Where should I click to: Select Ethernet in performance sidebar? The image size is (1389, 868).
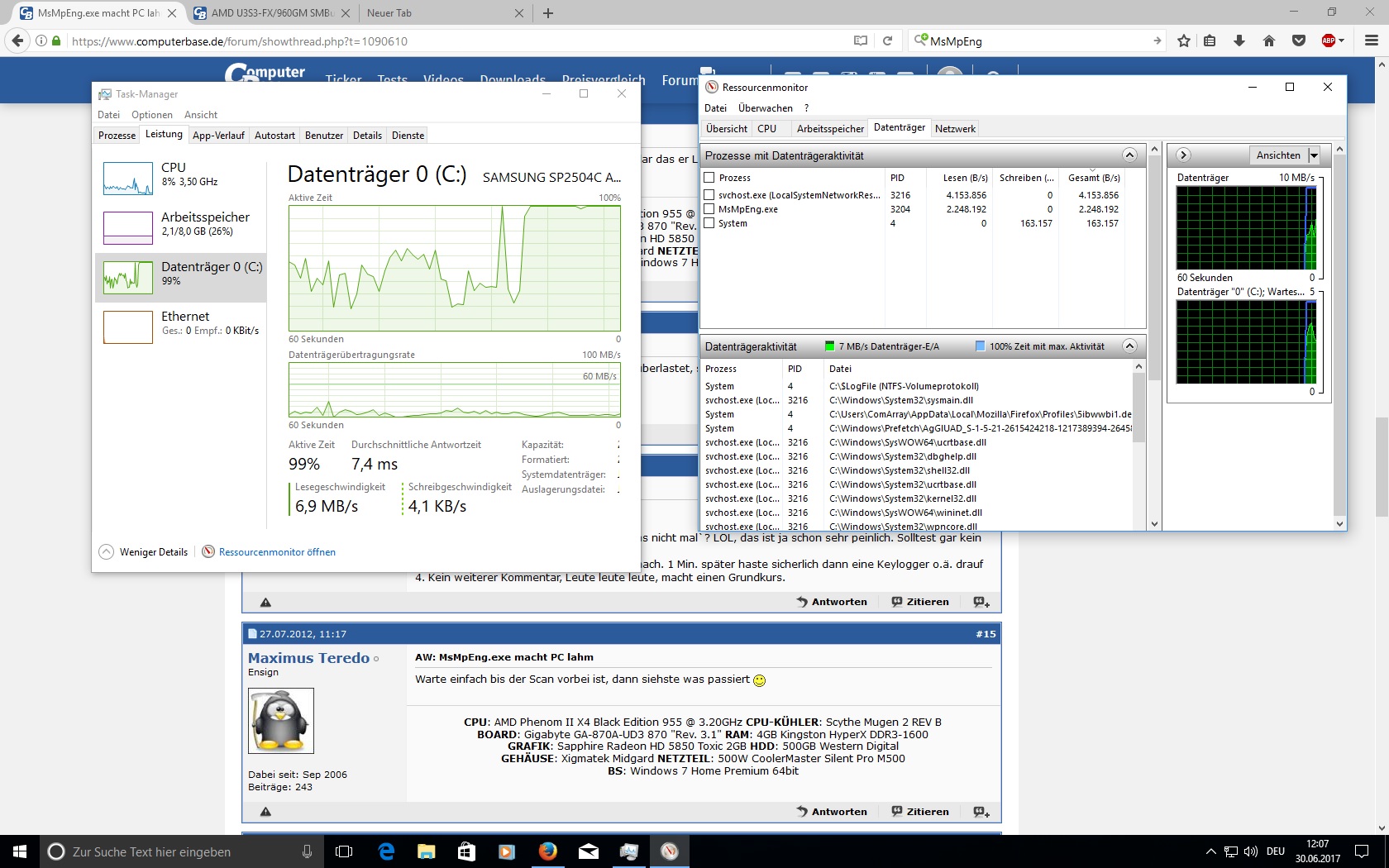tap(179, 327)
